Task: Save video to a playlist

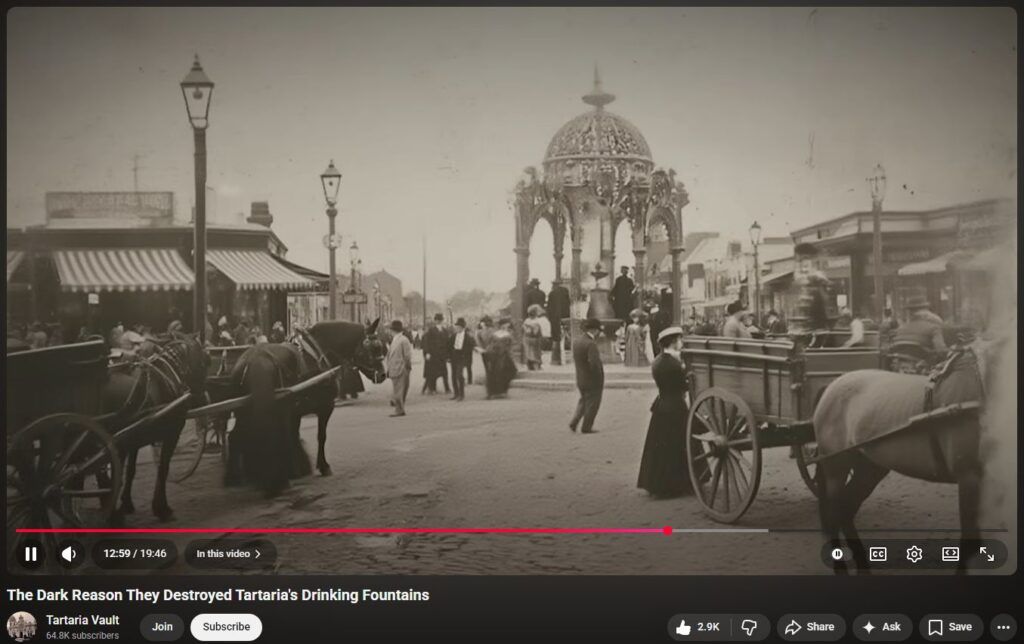Action: coord(950,627)
